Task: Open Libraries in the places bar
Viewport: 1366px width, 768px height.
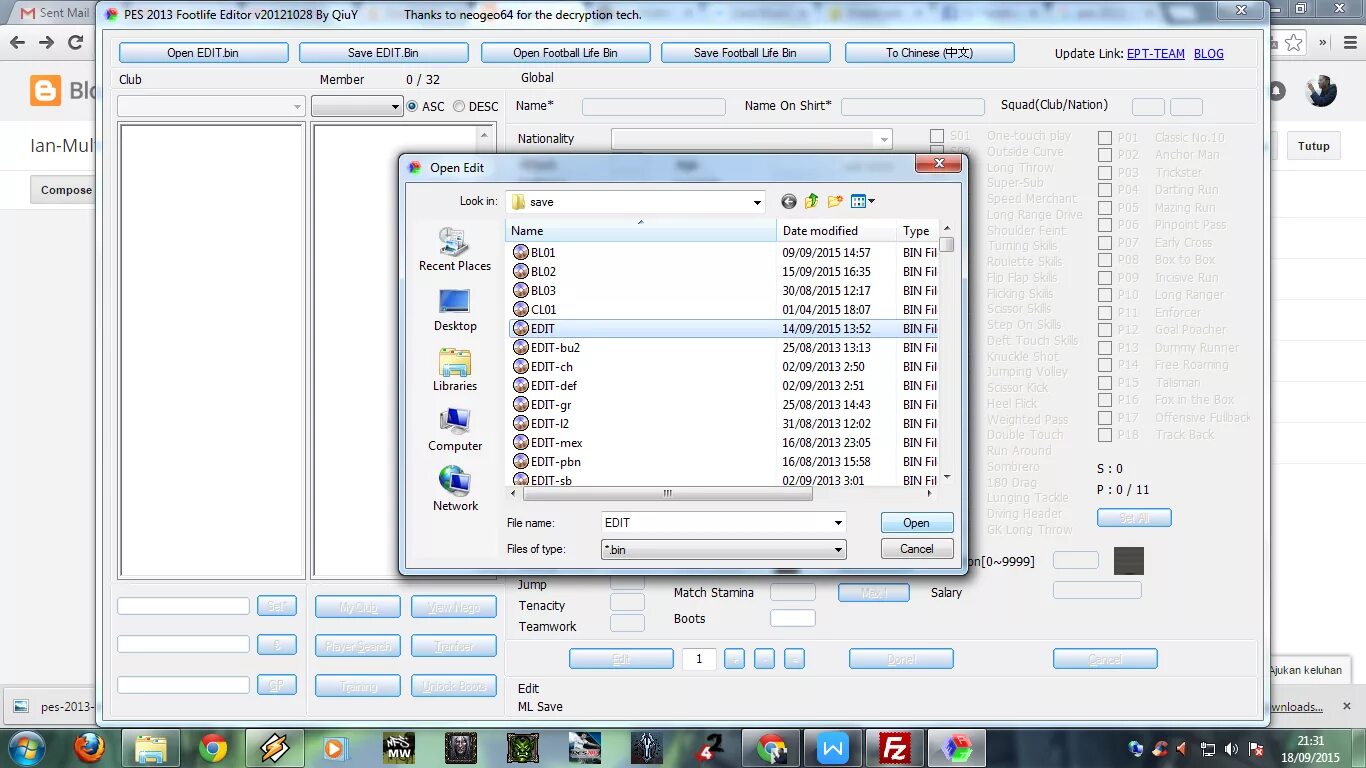Action: pyautogui.click(x=455, y=370)
